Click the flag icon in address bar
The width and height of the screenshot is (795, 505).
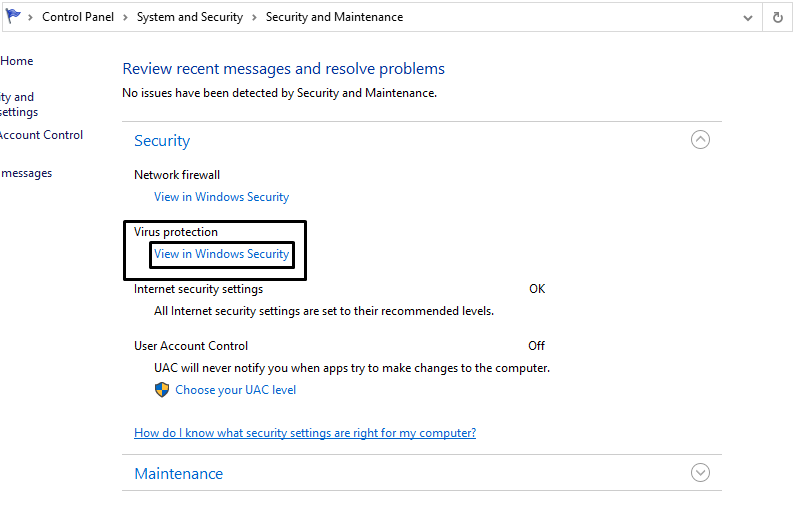pos(13,16)
